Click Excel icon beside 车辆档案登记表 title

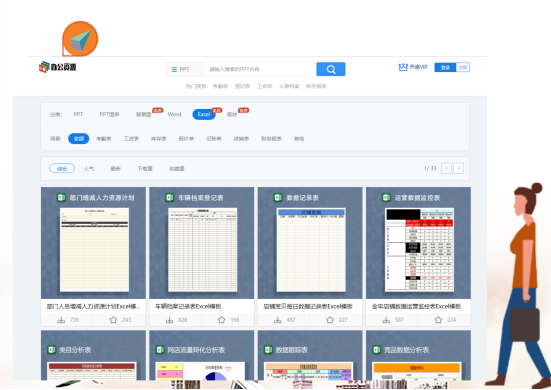(169, 197)
